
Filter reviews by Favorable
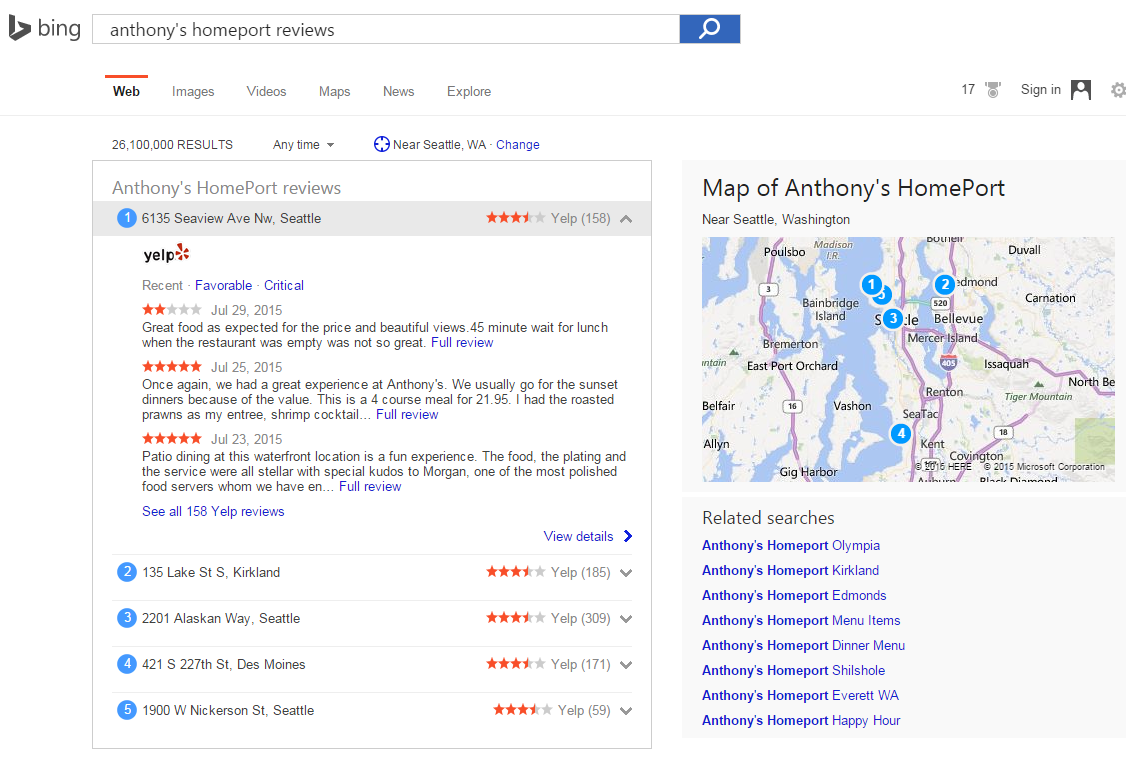click(223, 285)
